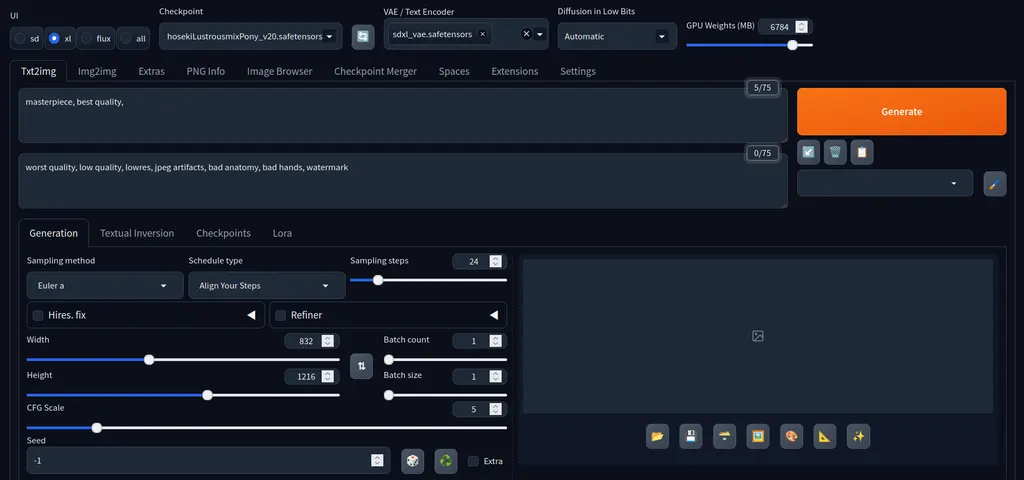1024x480 pixels.
Task: Expand the Schedule type dropdown
Action: coord(266,285)
